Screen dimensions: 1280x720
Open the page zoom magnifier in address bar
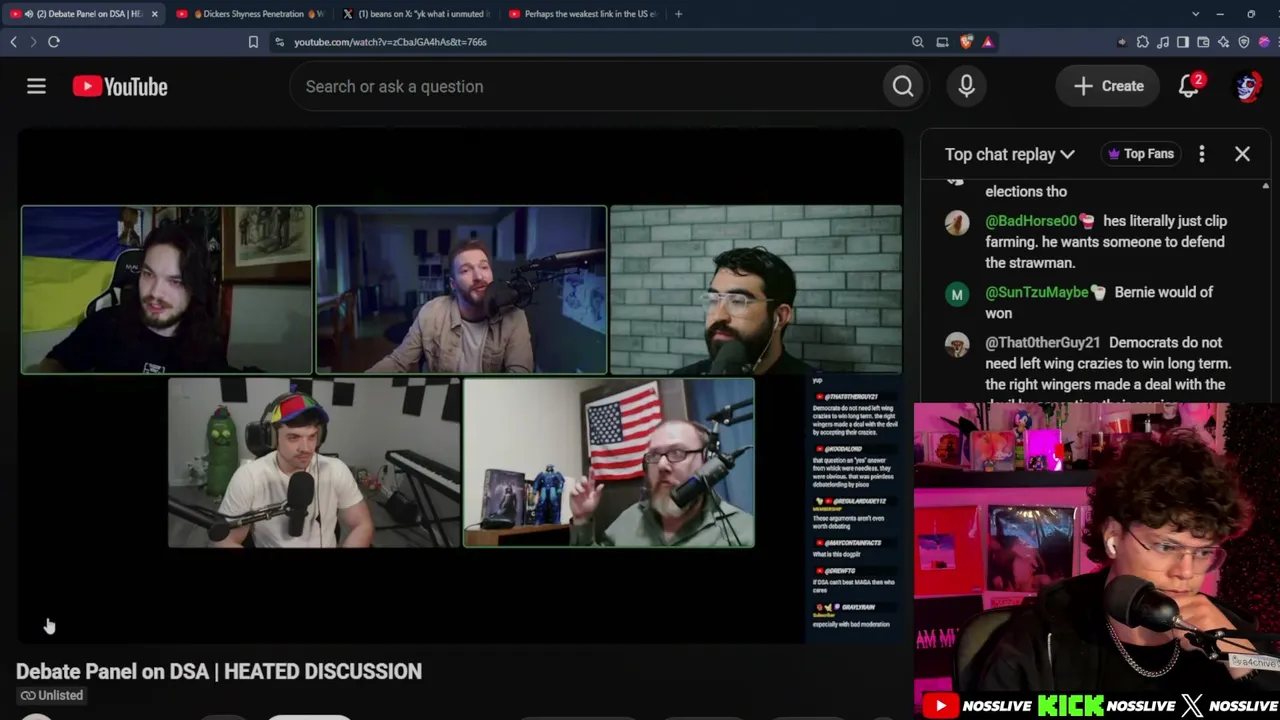tap(918, 42)
